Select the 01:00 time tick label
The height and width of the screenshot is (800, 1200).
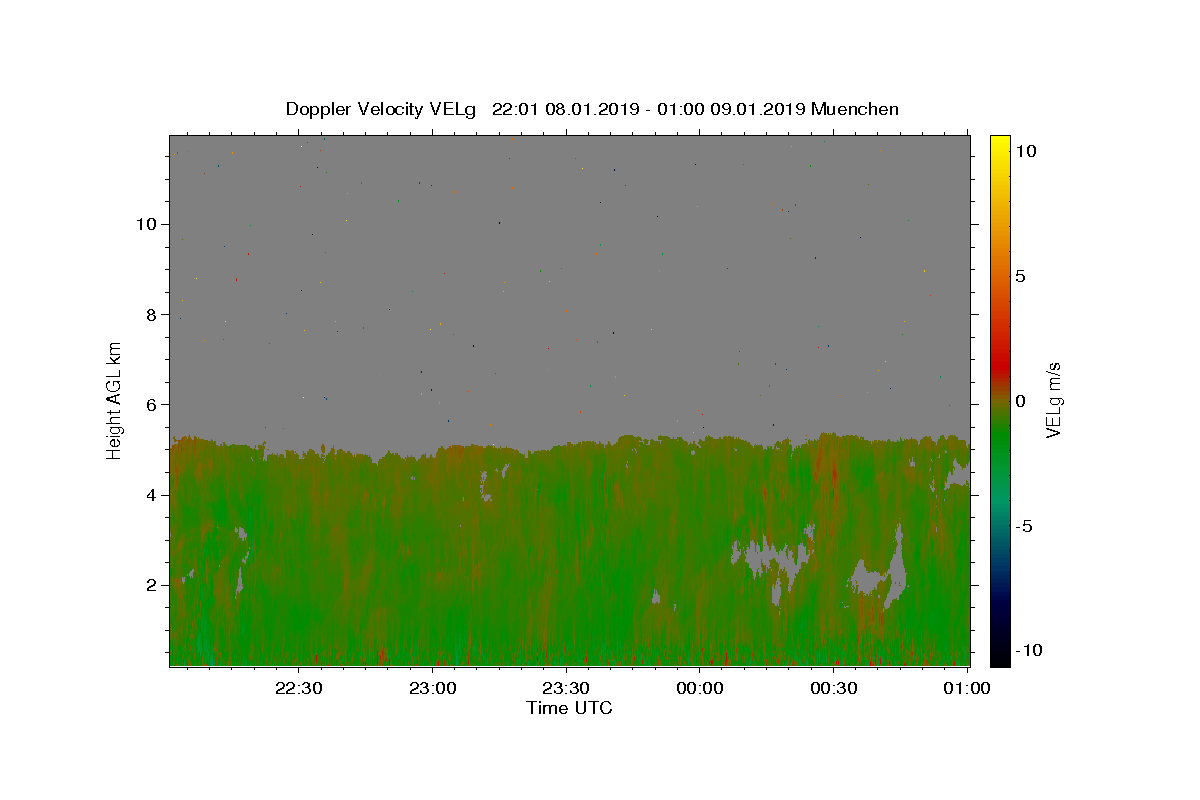(967, 689)
